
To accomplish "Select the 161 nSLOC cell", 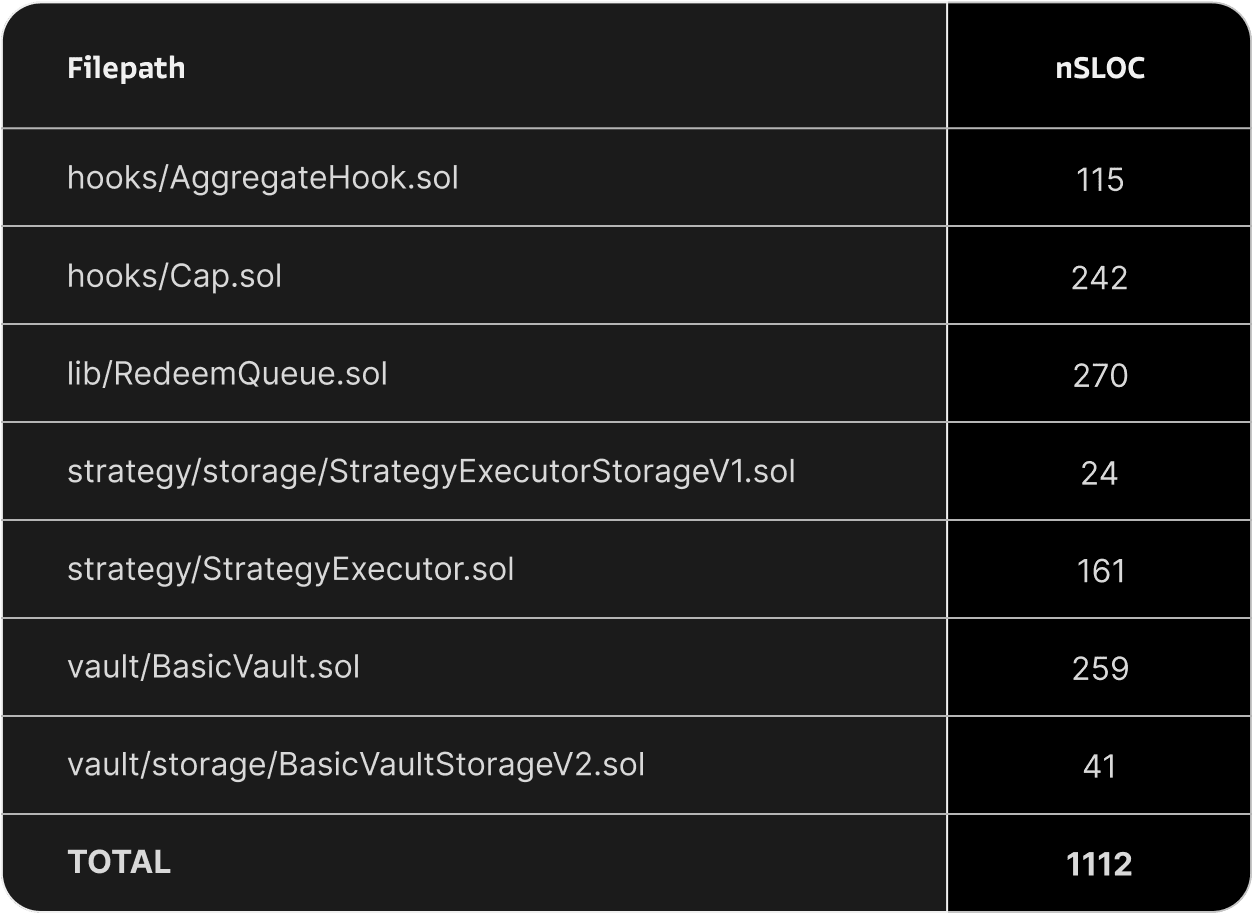I will click(1100, 571).
